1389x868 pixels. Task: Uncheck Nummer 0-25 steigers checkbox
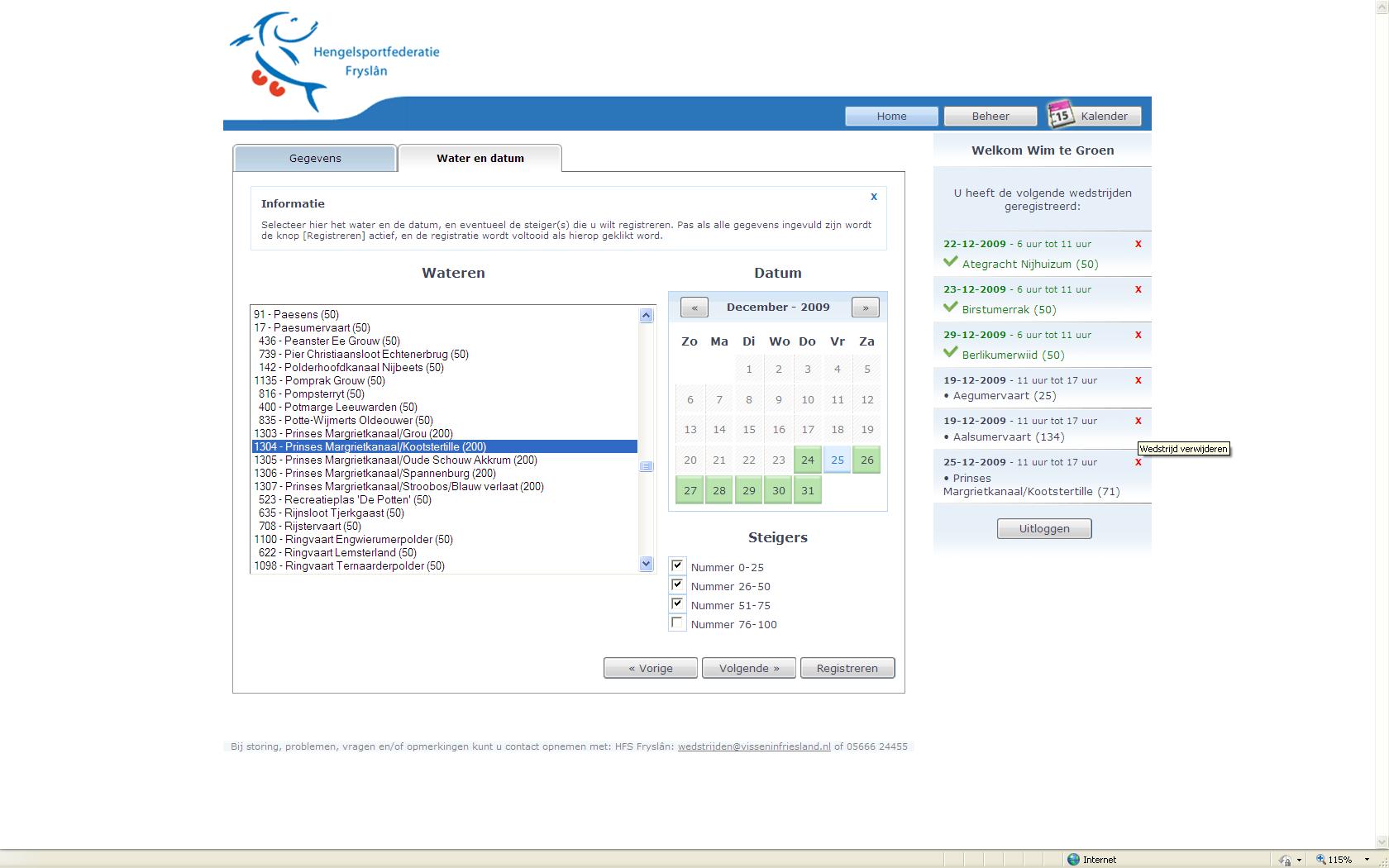pyautogui.click(x=677, y=566)
